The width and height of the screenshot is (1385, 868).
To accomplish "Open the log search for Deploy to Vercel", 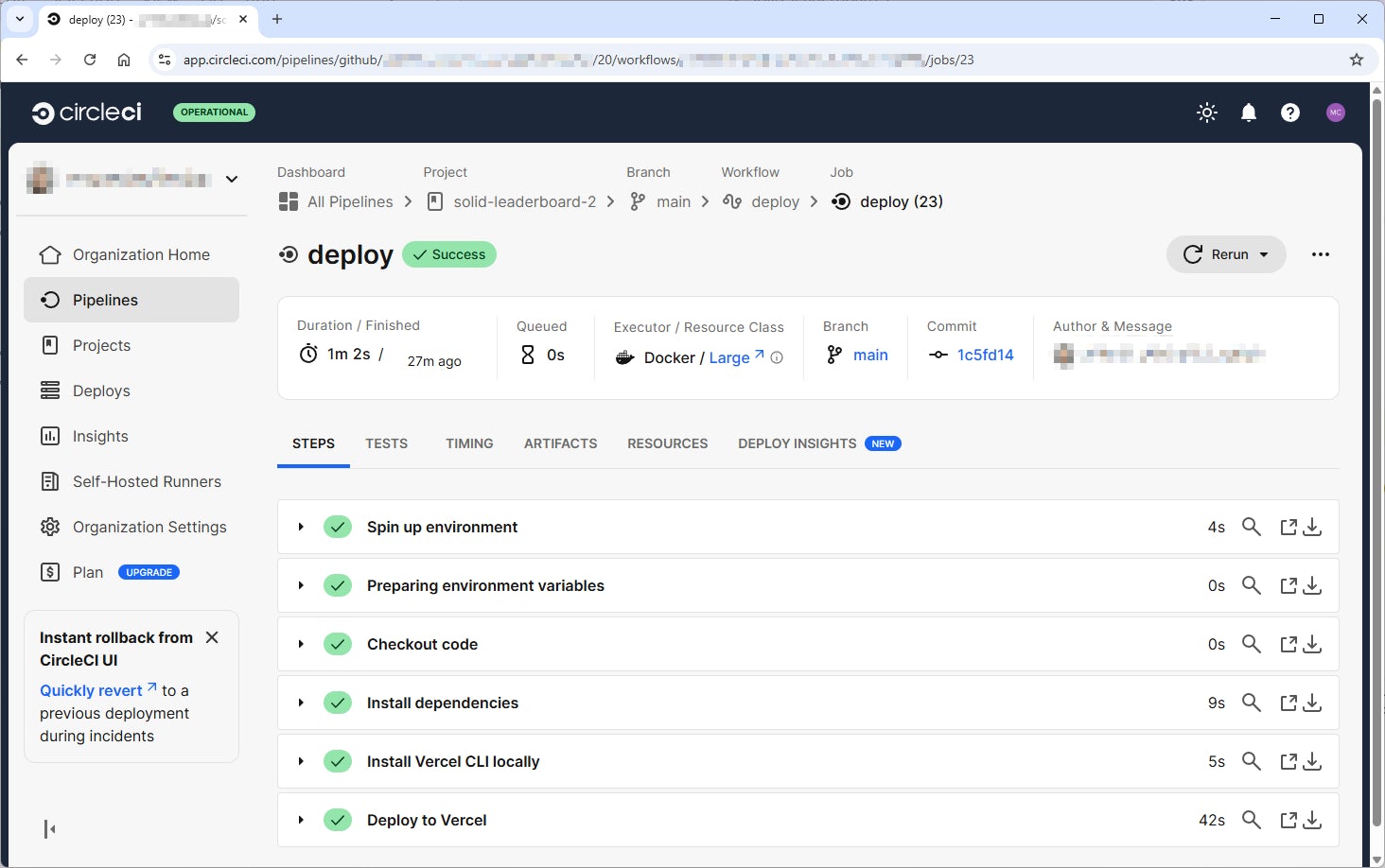I will (1251, 820).
